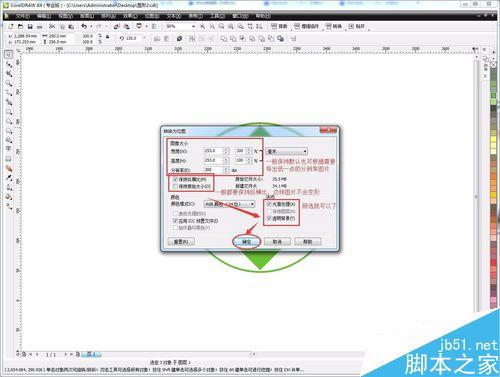The height and width of the screenshot is (377, 500).
Task: Toggle 透明背景 checkbox
Action: pos(269,218)
